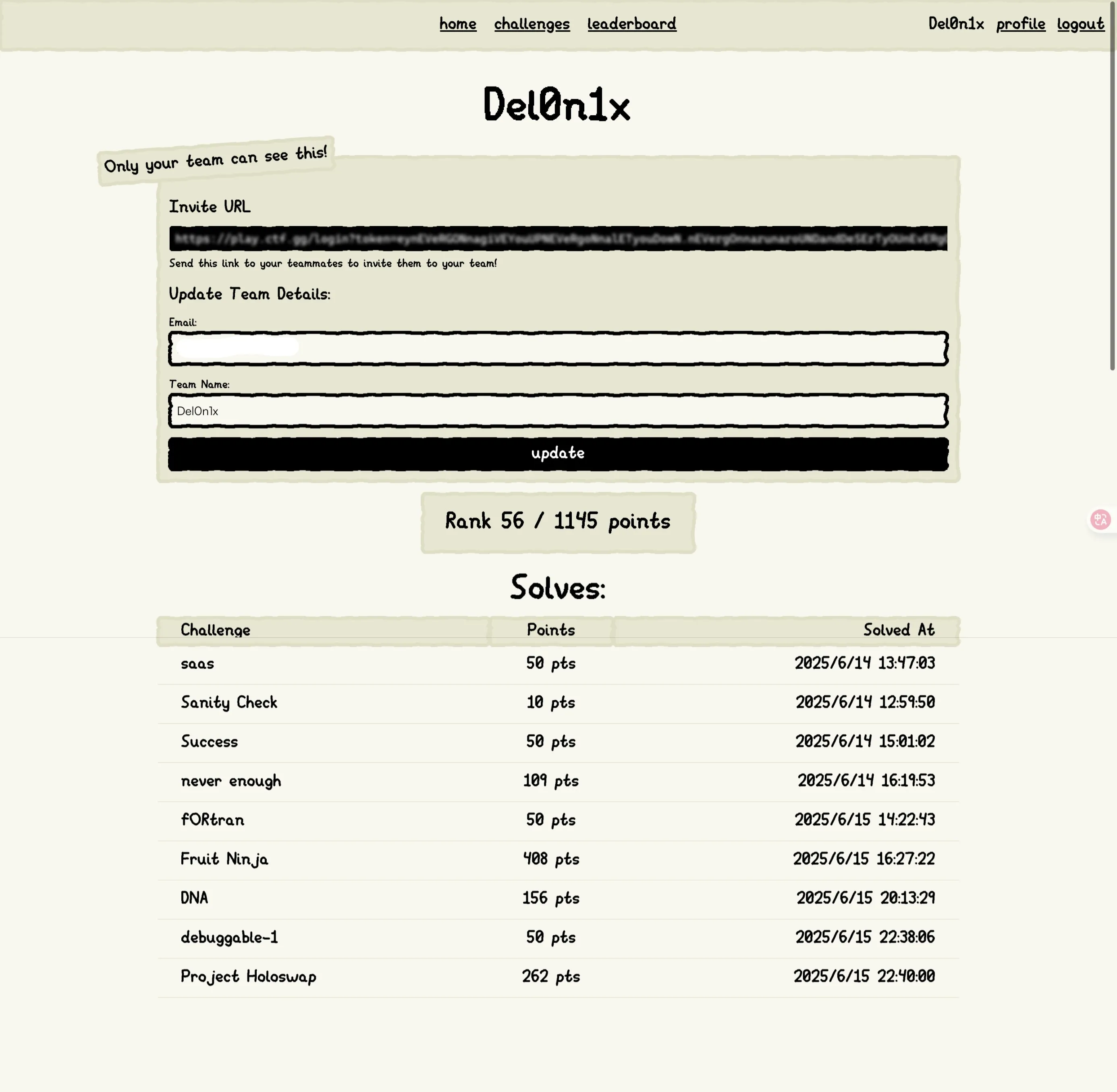Open the home navigation link

click(x=458, y=24)
